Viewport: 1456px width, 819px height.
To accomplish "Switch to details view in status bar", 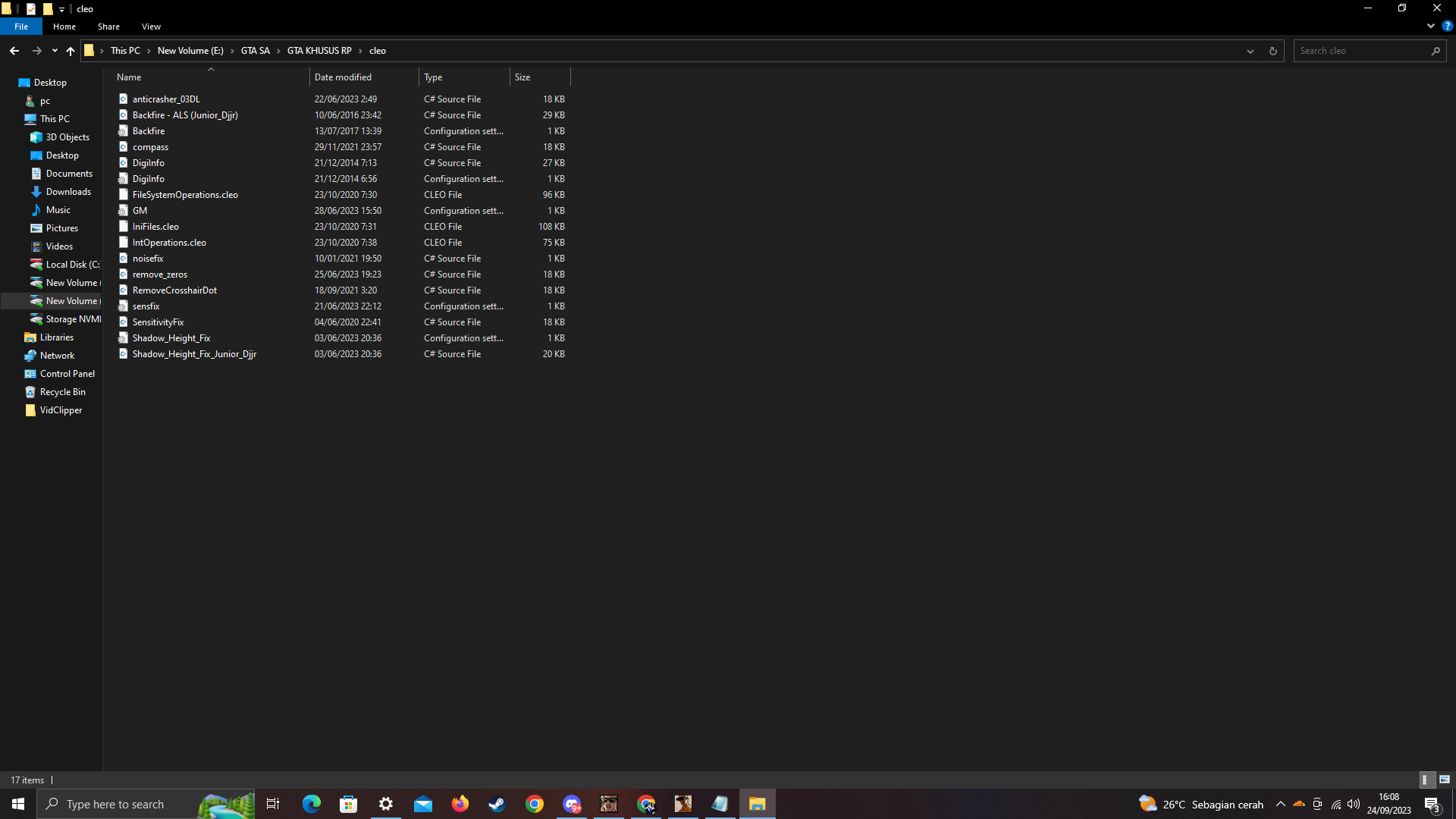I will pos(1426,780).
